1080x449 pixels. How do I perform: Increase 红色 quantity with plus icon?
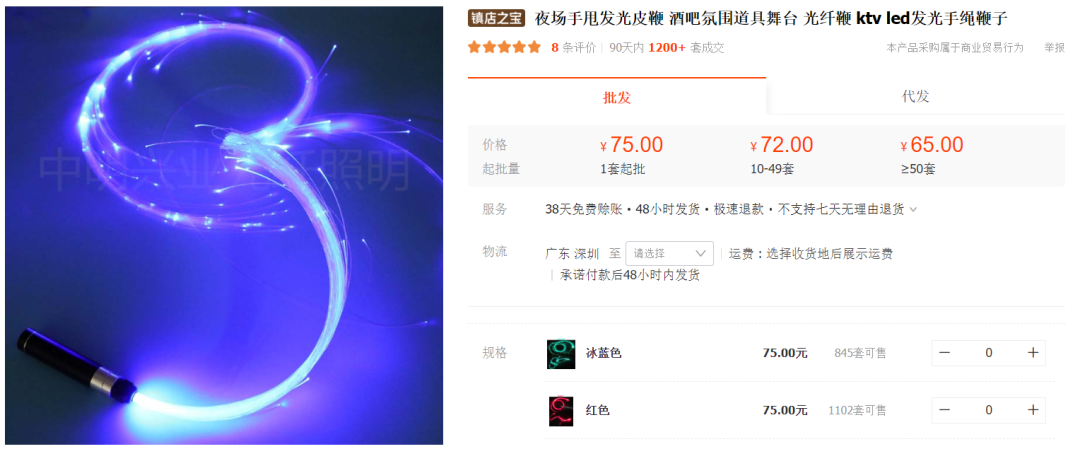(x=1032, y=410)
